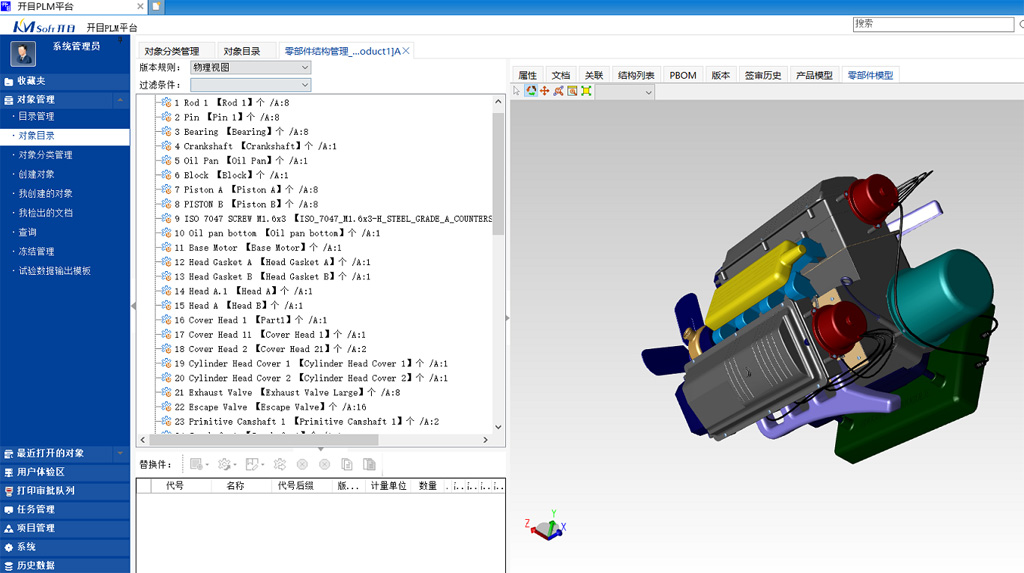Switch to the 结构列表 tab

click(636, 75)
